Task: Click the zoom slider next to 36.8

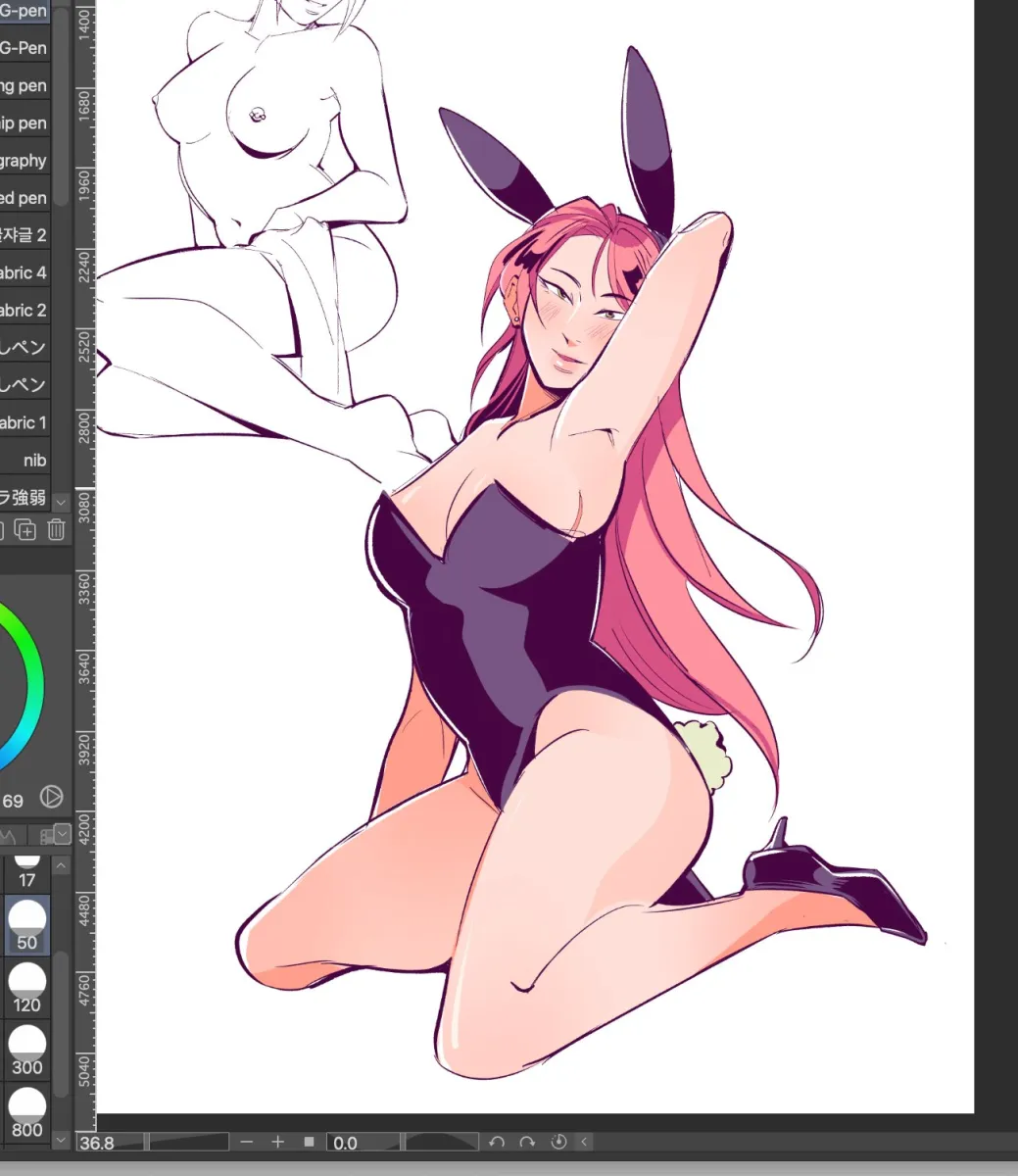Action: coord(187,1142)
